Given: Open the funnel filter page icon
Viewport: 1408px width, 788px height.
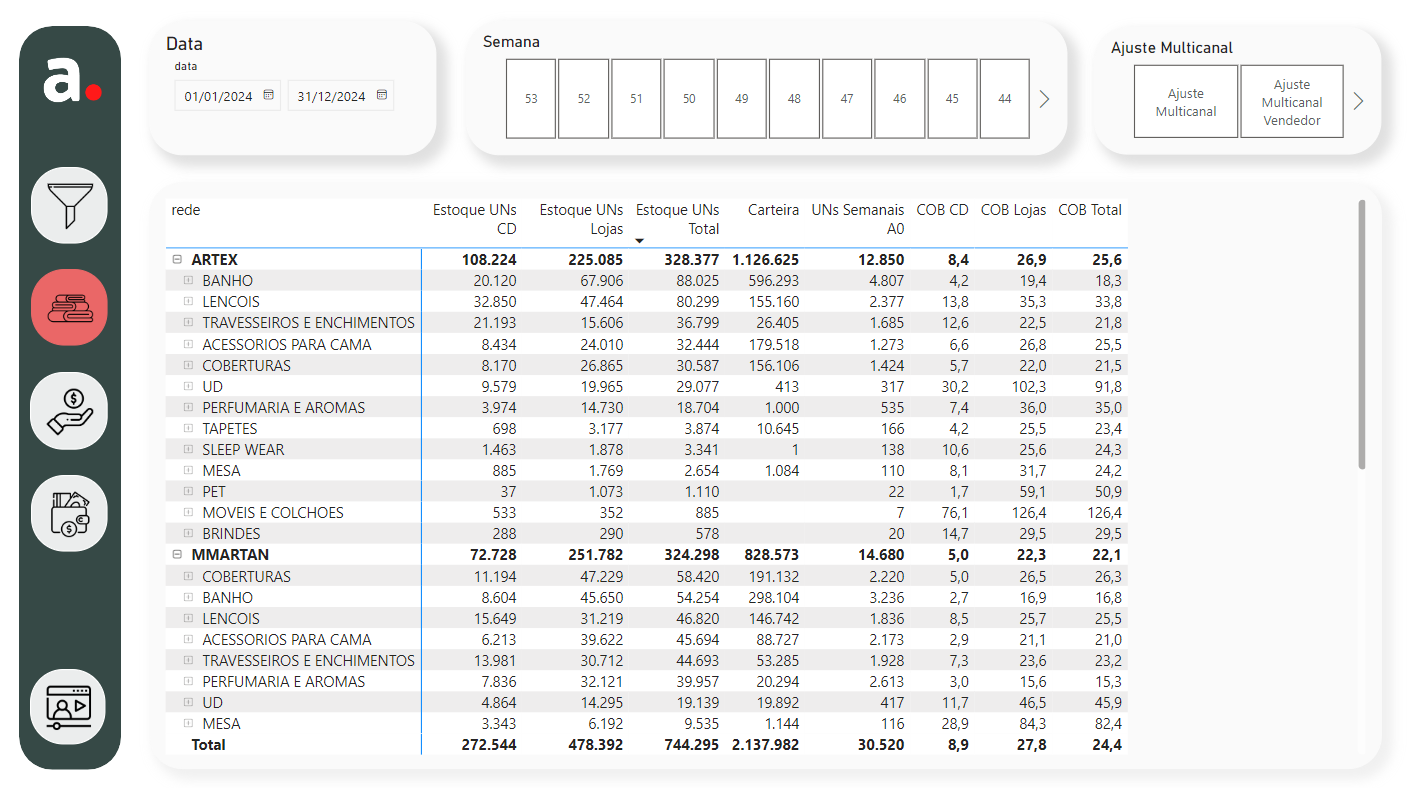Looking at the screenshot, I should point(69,204).
